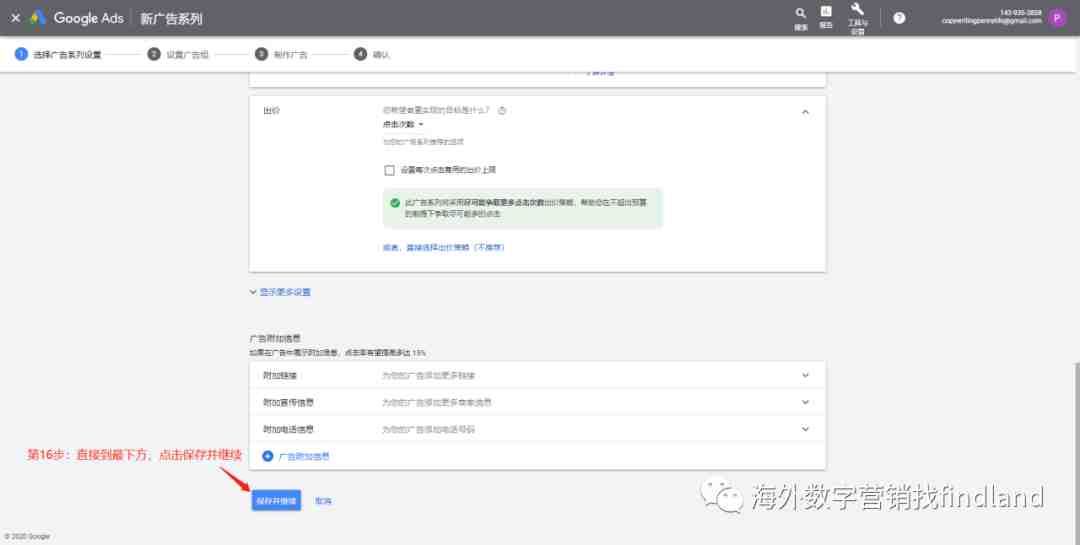Go to step 1 campaign settings
The image size is (1080, 545).
pyautogui.click(x=58, y=54)
